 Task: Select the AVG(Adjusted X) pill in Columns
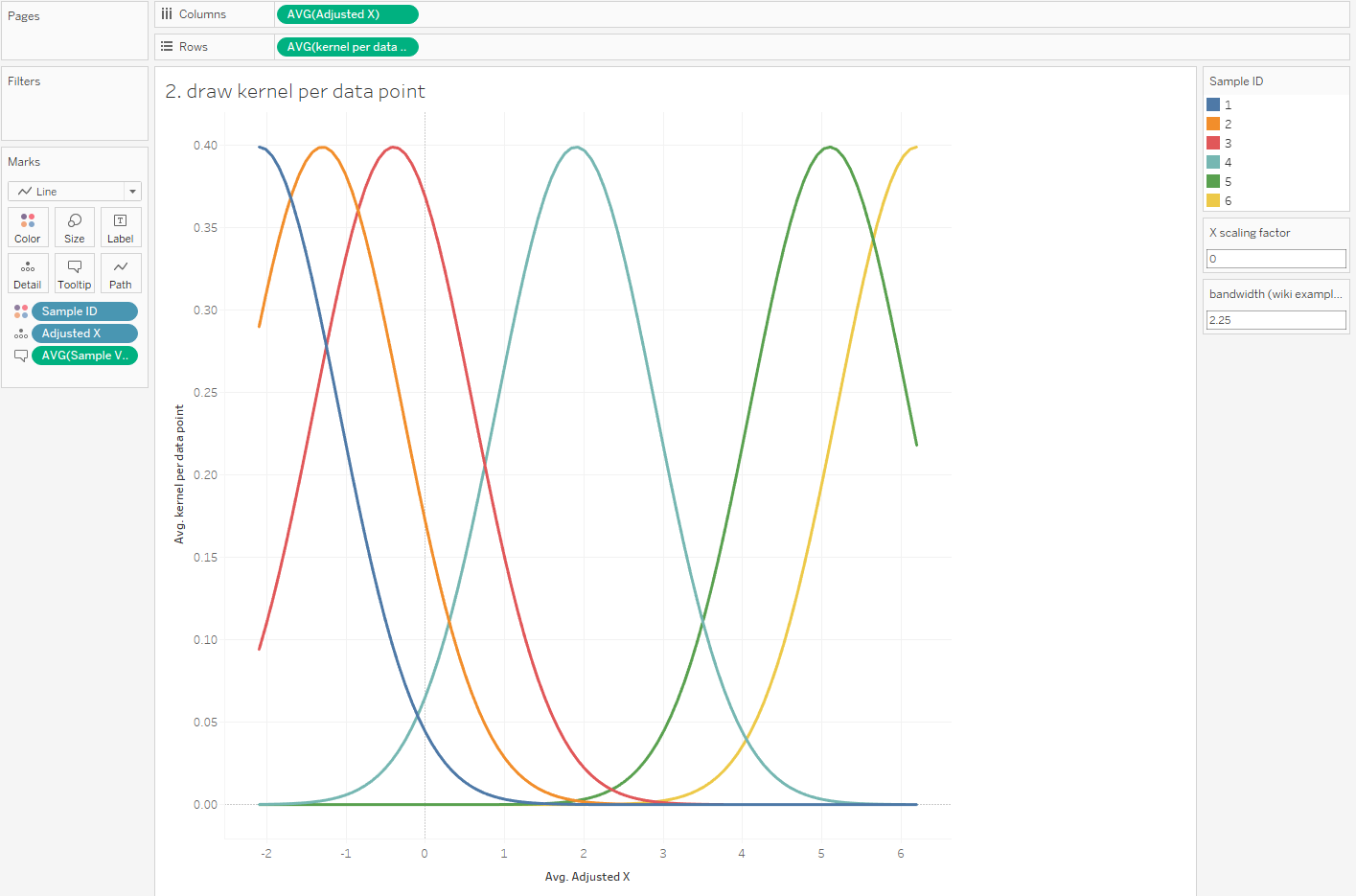347,14
